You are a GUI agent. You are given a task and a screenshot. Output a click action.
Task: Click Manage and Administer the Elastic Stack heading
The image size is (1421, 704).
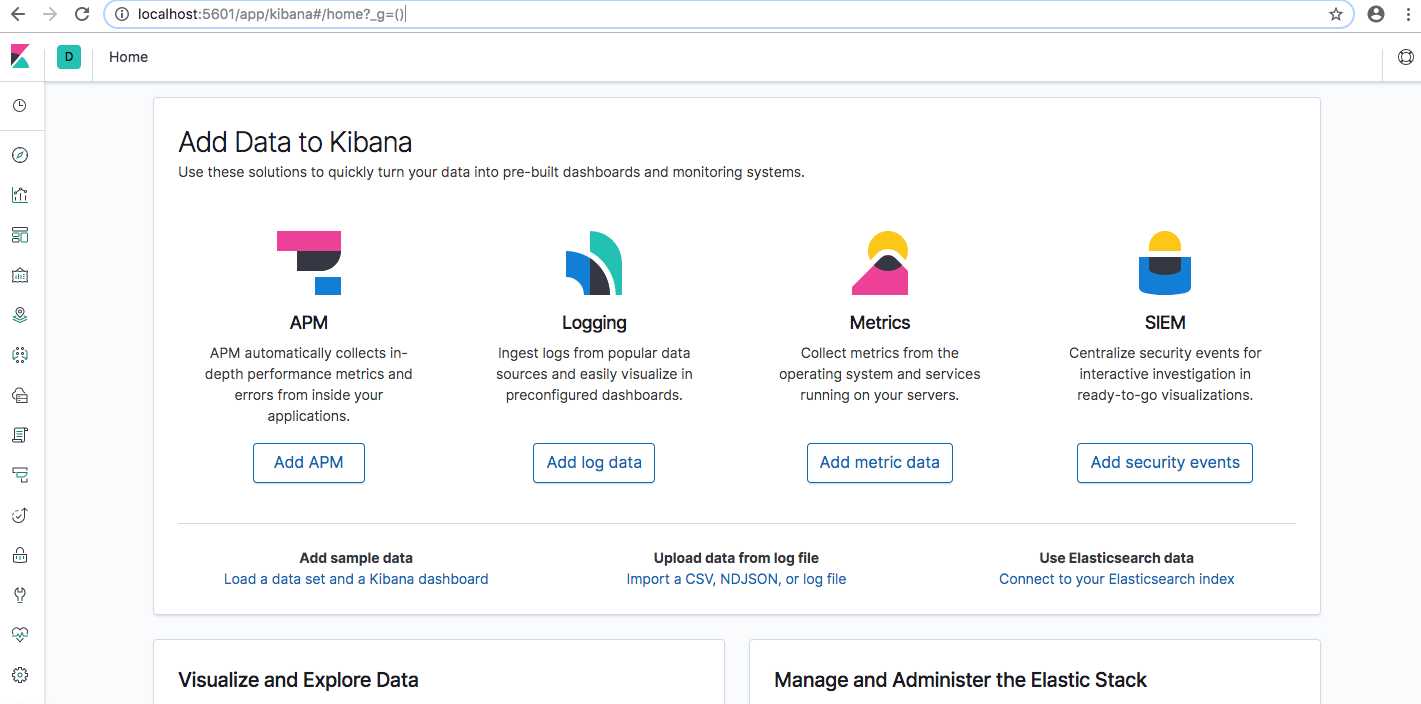click(961, 680)
